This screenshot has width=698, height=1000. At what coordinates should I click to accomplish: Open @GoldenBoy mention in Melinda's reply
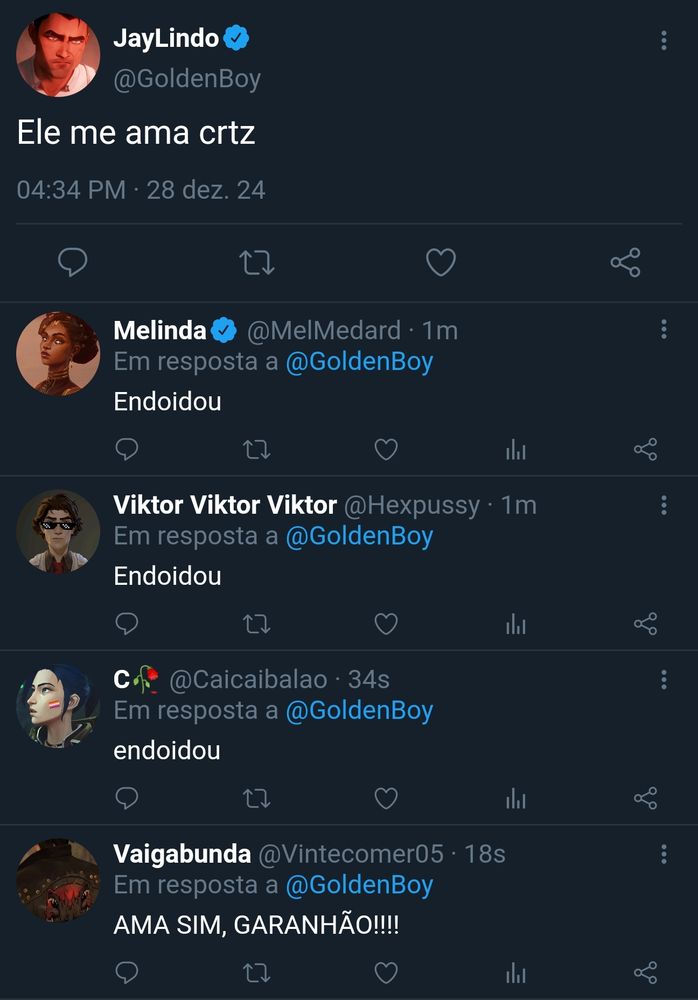358,362
